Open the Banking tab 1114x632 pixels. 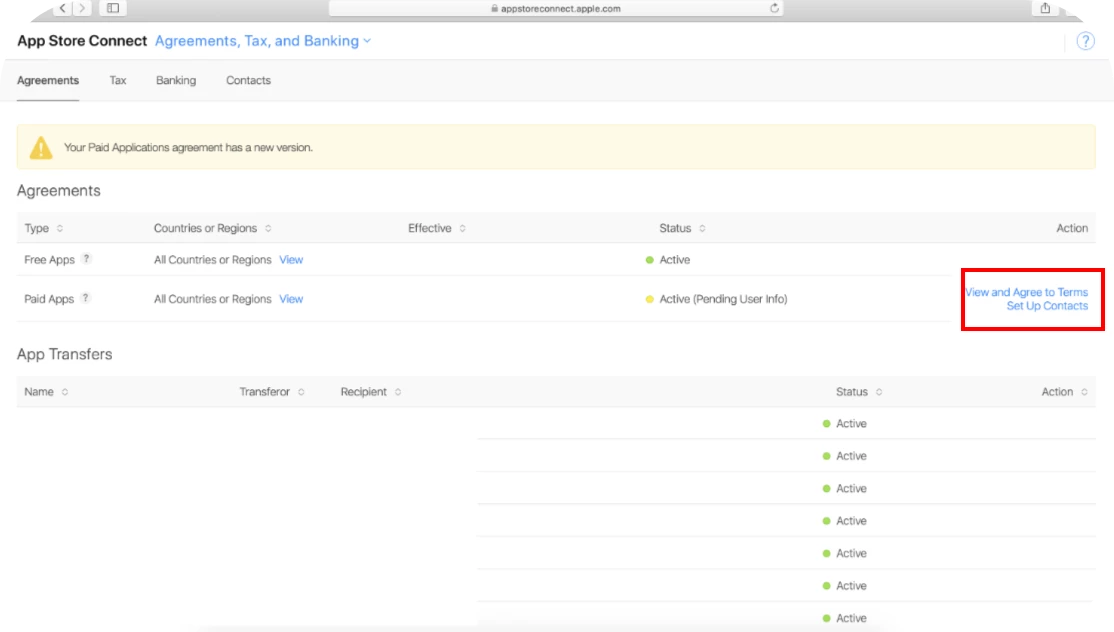coord(176,80)
